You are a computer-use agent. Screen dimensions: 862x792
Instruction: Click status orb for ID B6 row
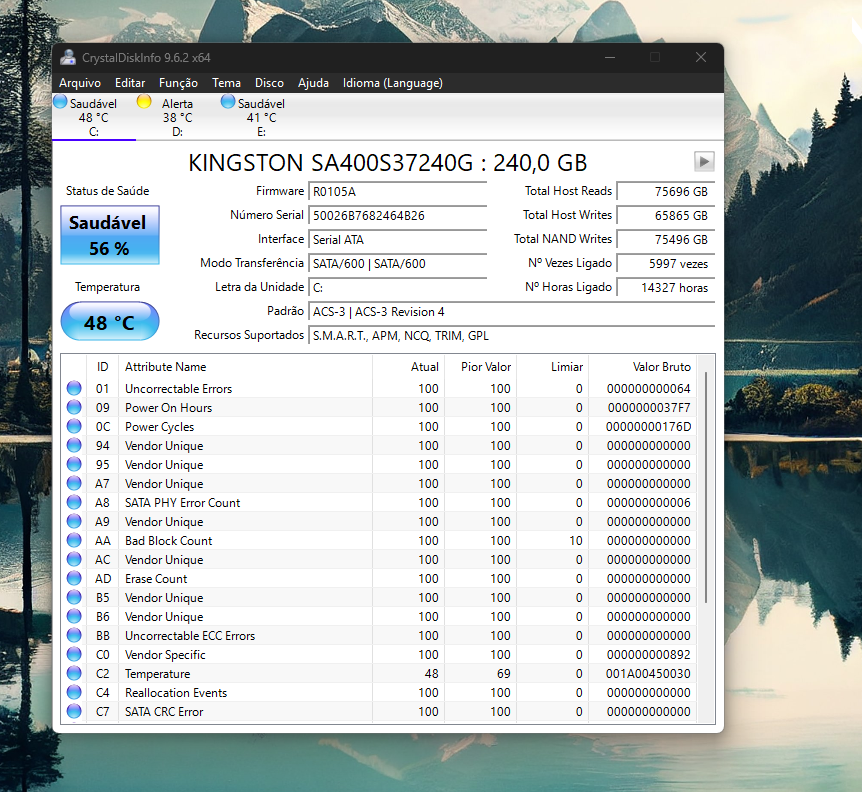[x=74, y=617]
